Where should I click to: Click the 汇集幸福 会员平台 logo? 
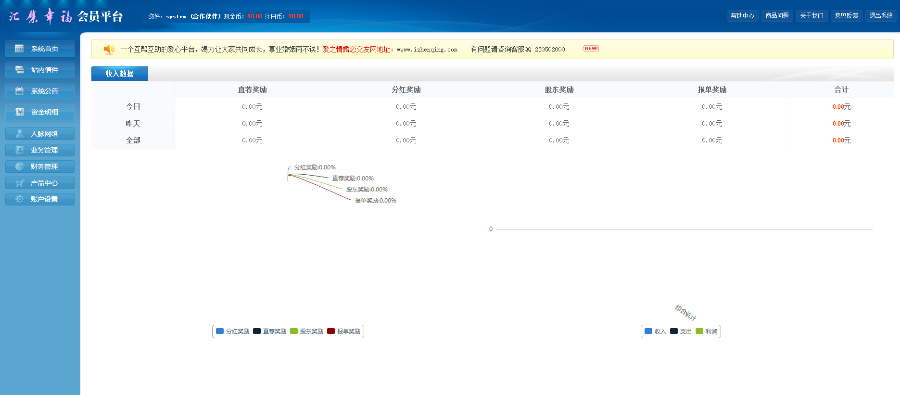point(66,16)
